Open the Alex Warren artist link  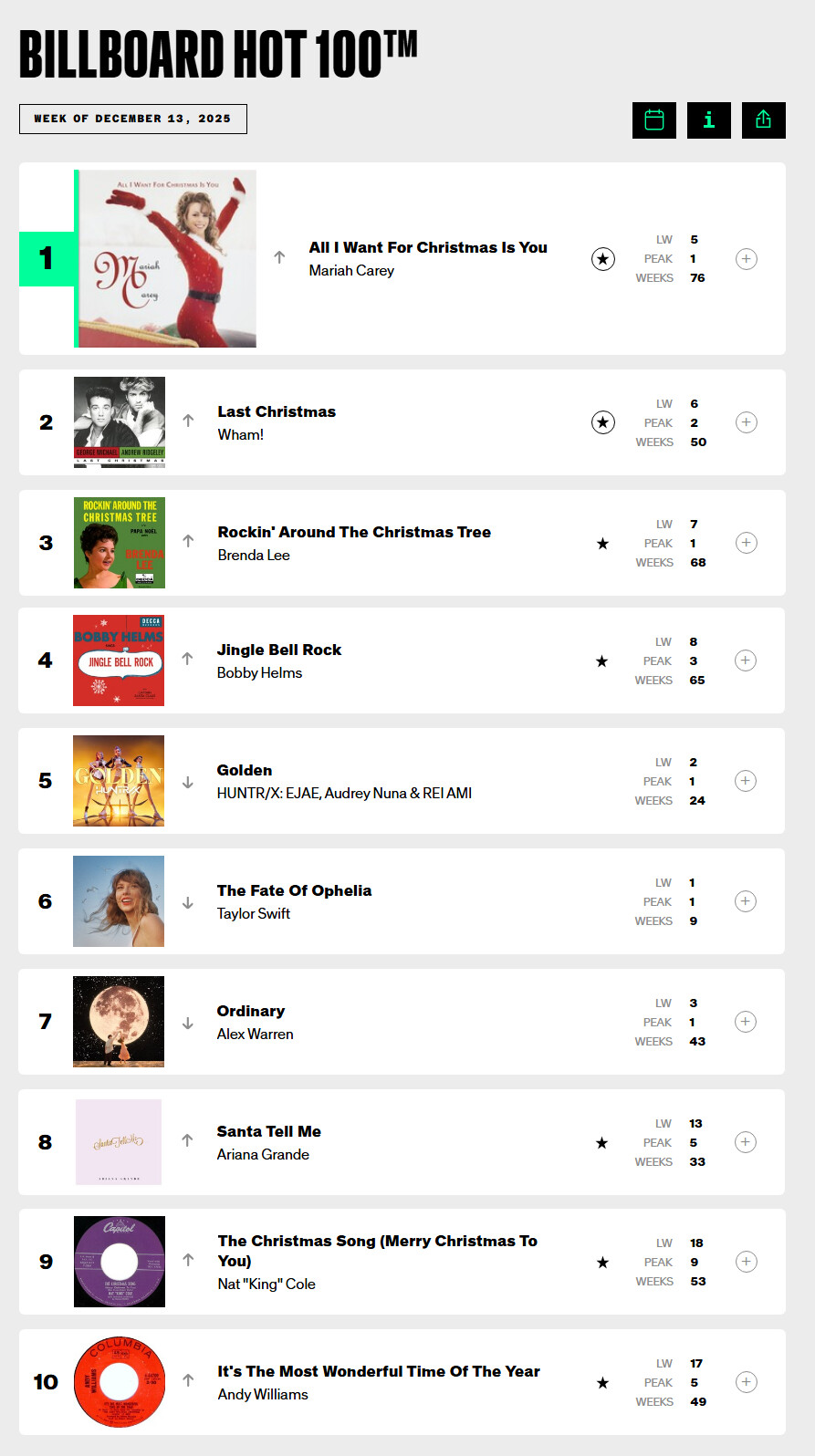coord(255,1034)
